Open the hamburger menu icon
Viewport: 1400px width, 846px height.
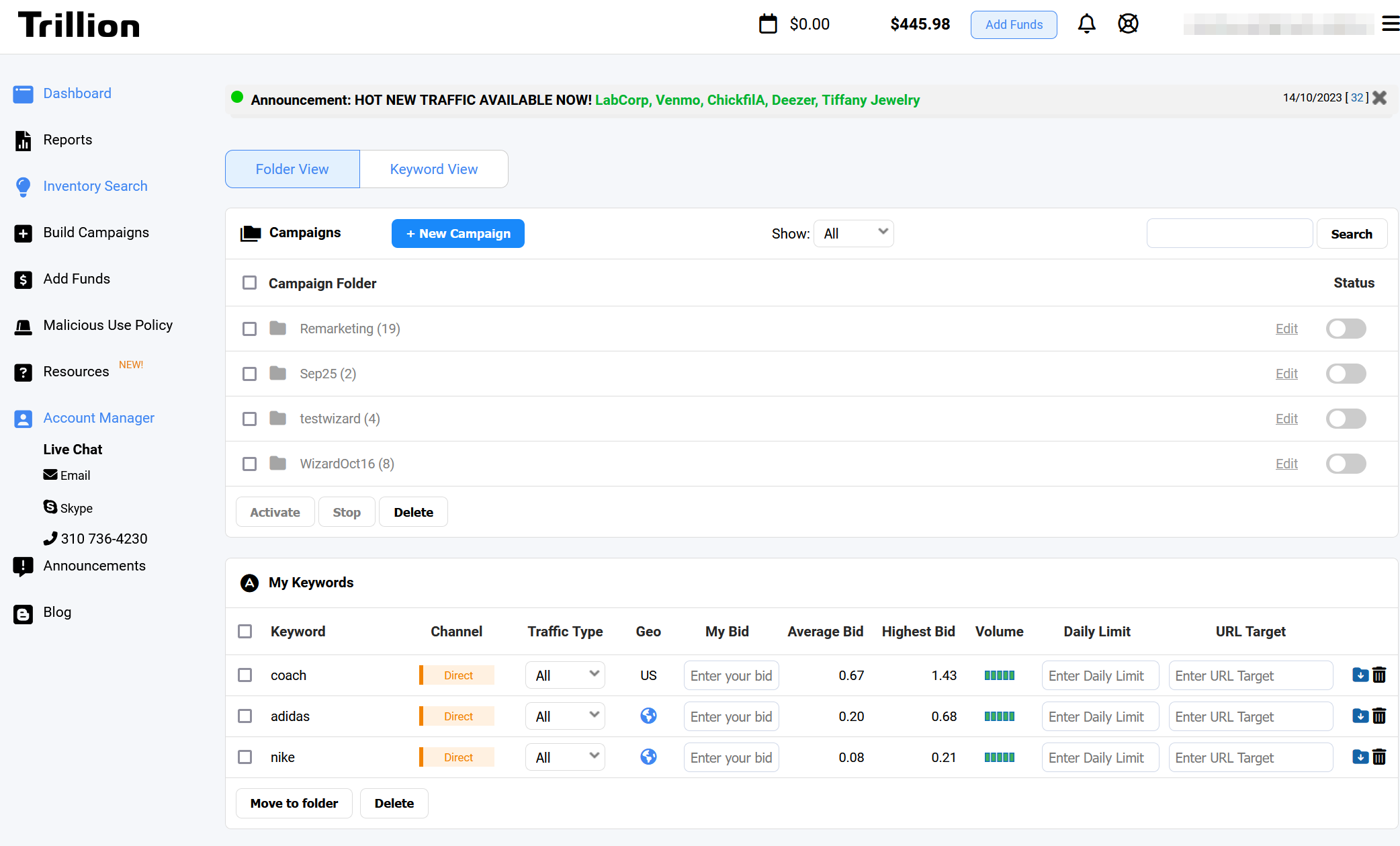(1391, 24)
